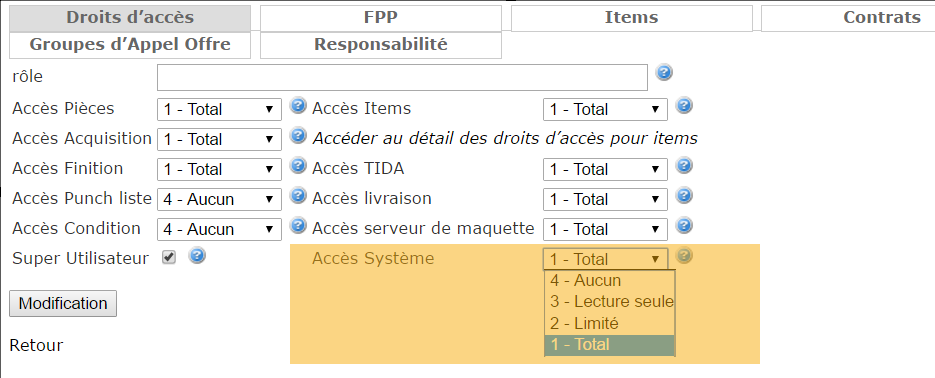Viewport: 935px width, 378px height.
Task: Click help icon beside the rôle field
Action: 664,73
